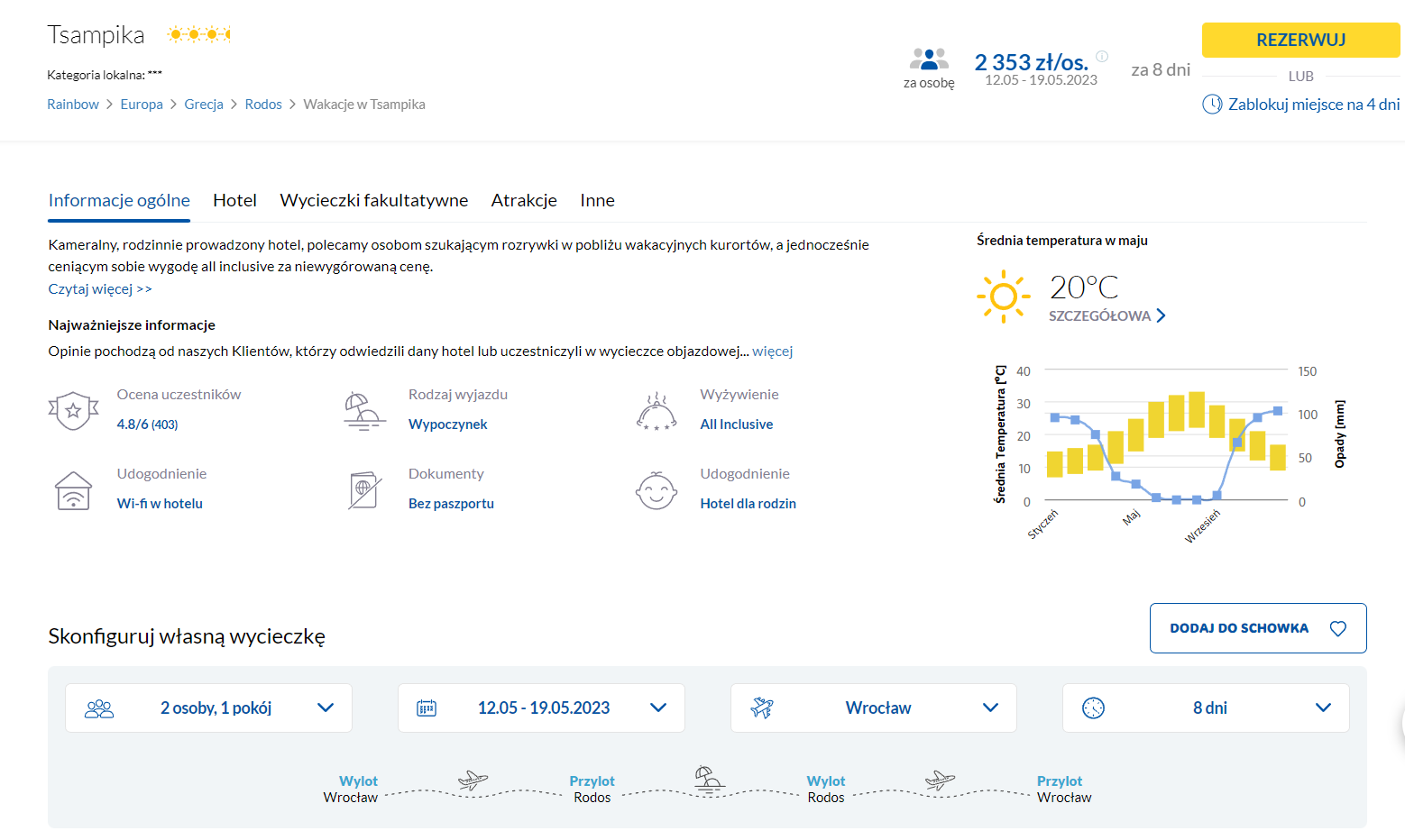The image size is (1405, 840).
Task: Click the baby face family hotel icon
Action: (656, 491)
